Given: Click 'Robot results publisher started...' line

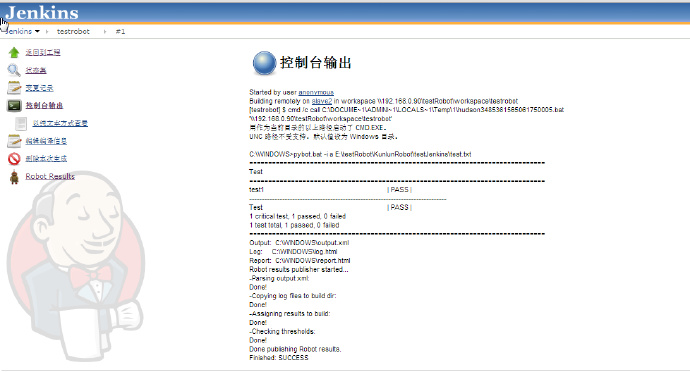Looking at the screenshot, I should 299,269.
